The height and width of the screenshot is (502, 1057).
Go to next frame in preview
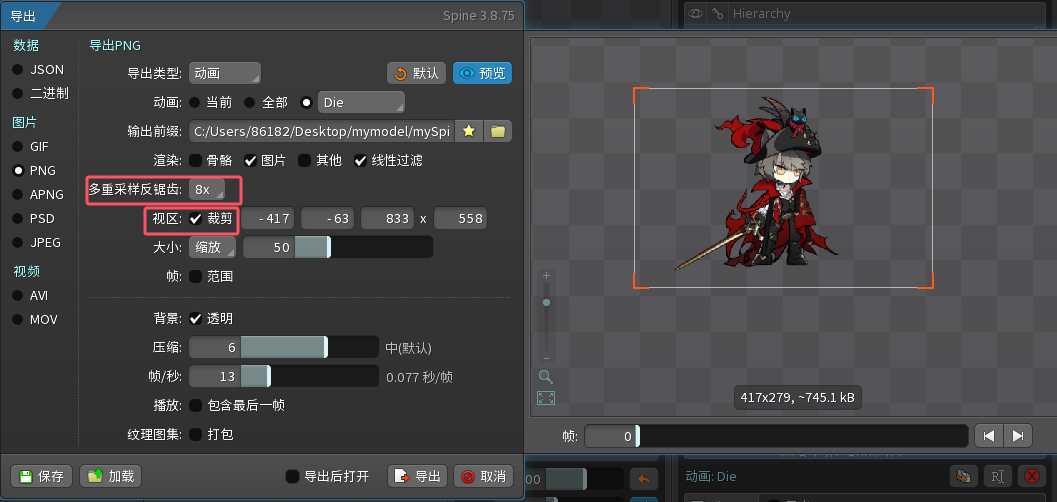pyautogui.click(x=1018, y=436)
